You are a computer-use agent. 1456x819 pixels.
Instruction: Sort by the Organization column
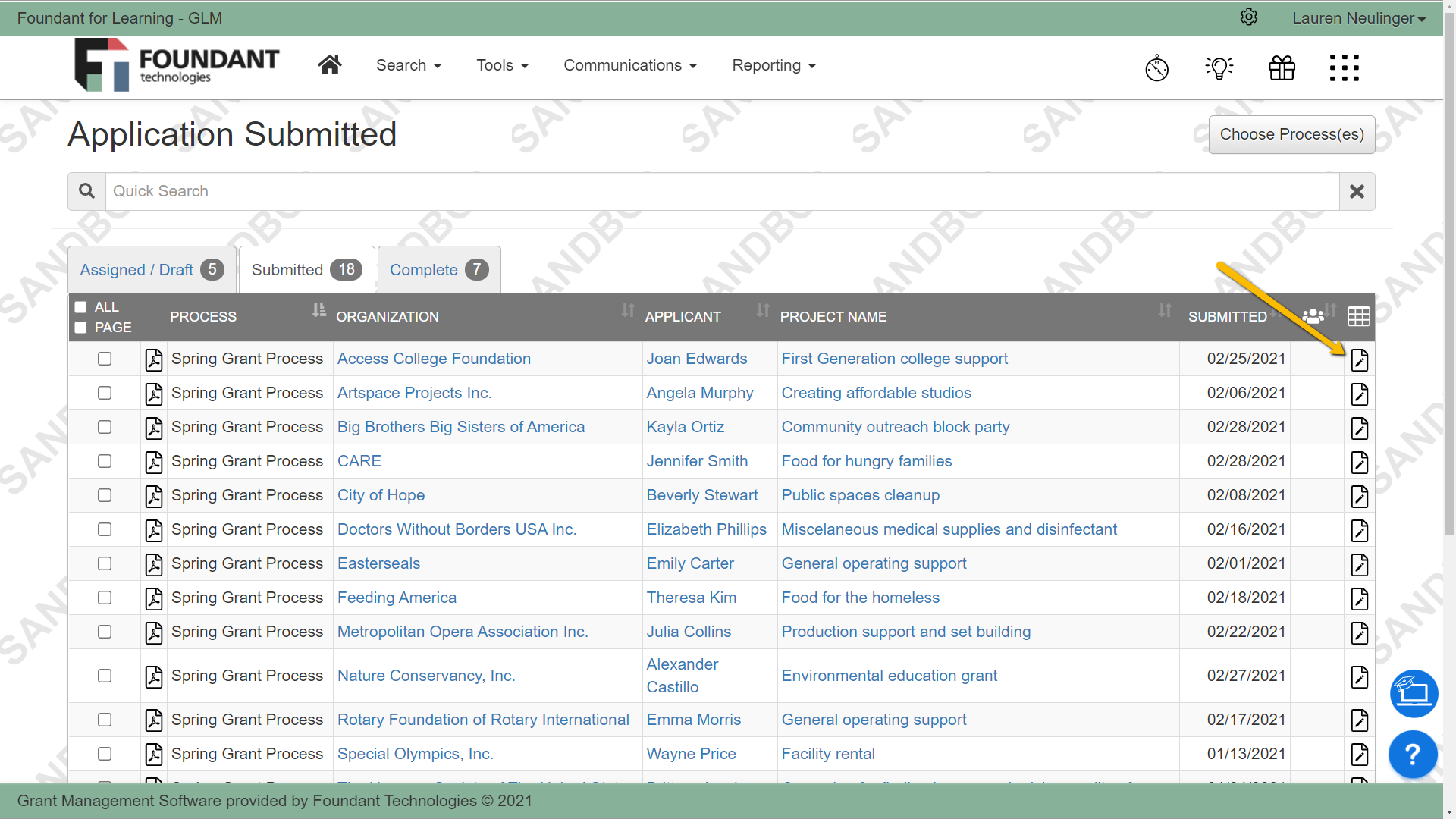coord(628,310)
